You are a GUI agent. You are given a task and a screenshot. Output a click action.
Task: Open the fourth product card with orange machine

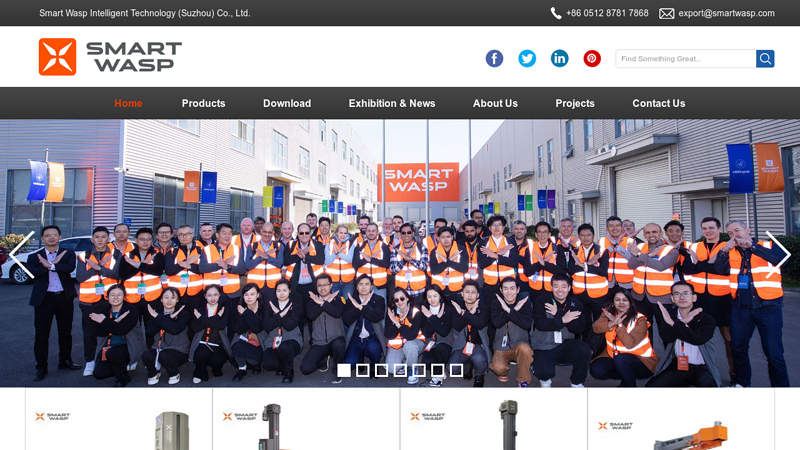(x=681, y=419)
